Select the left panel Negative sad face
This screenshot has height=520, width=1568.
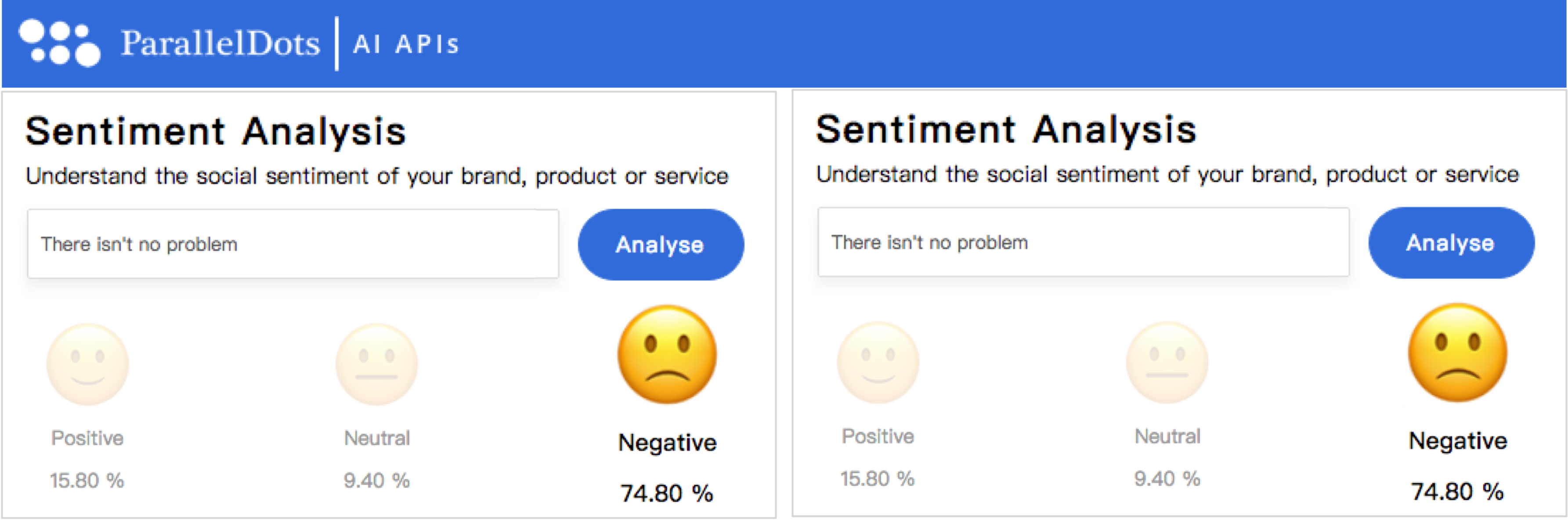click(667, 354)
